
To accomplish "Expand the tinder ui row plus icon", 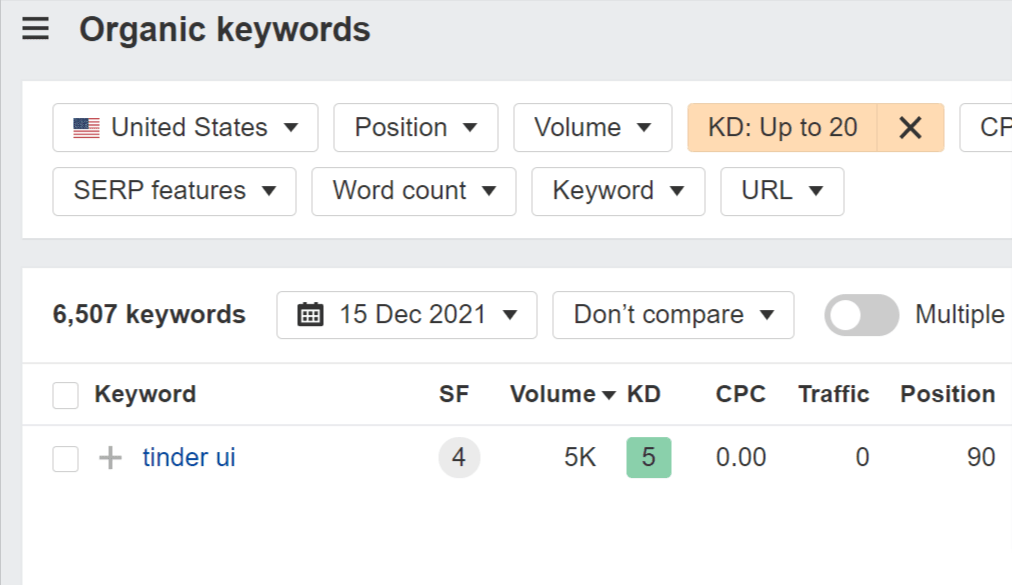I will click(110, 458).
